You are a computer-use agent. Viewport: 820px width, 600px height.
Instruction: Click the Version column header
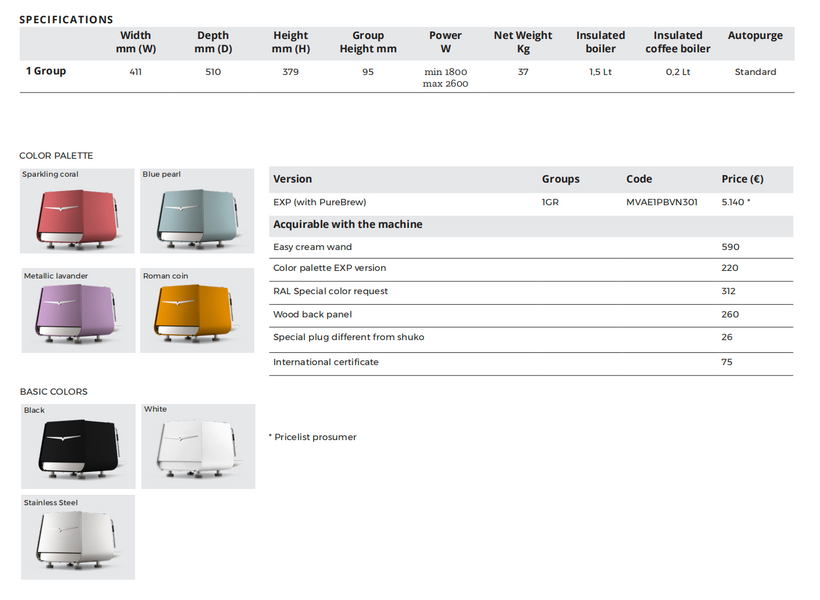pyautogui.click(x=292, y=179)
